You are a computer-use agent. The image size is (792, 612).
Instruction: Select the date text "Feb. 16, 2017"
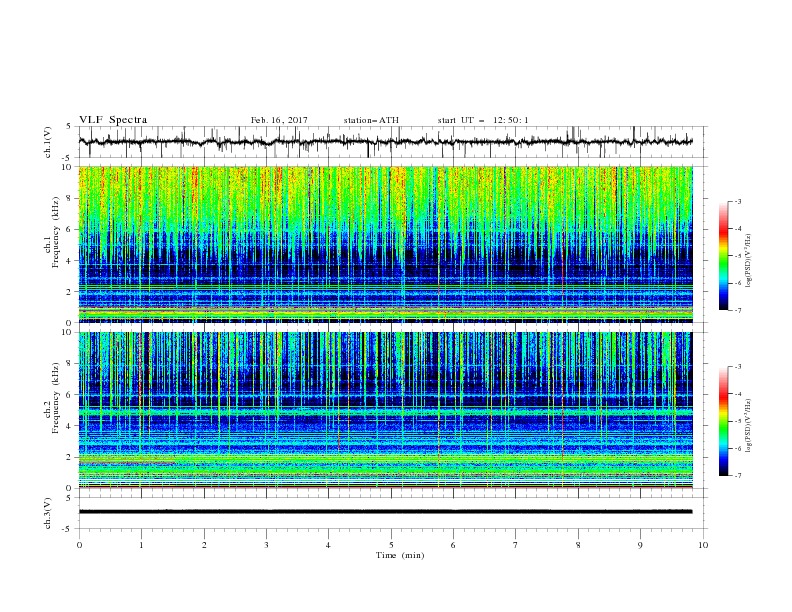(x=279, y=120)
